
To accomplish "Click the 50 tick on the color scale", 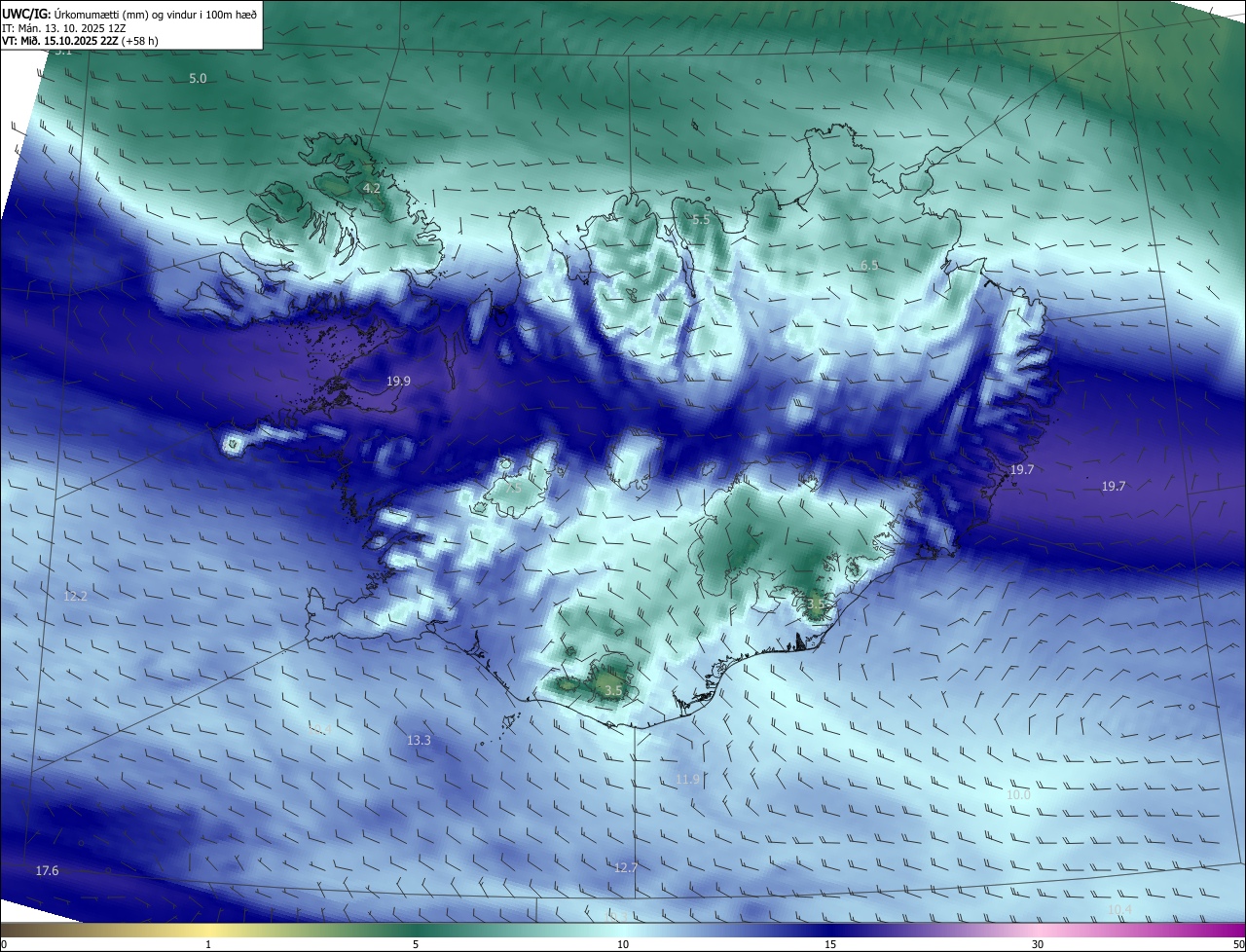I will point(1238,944).
